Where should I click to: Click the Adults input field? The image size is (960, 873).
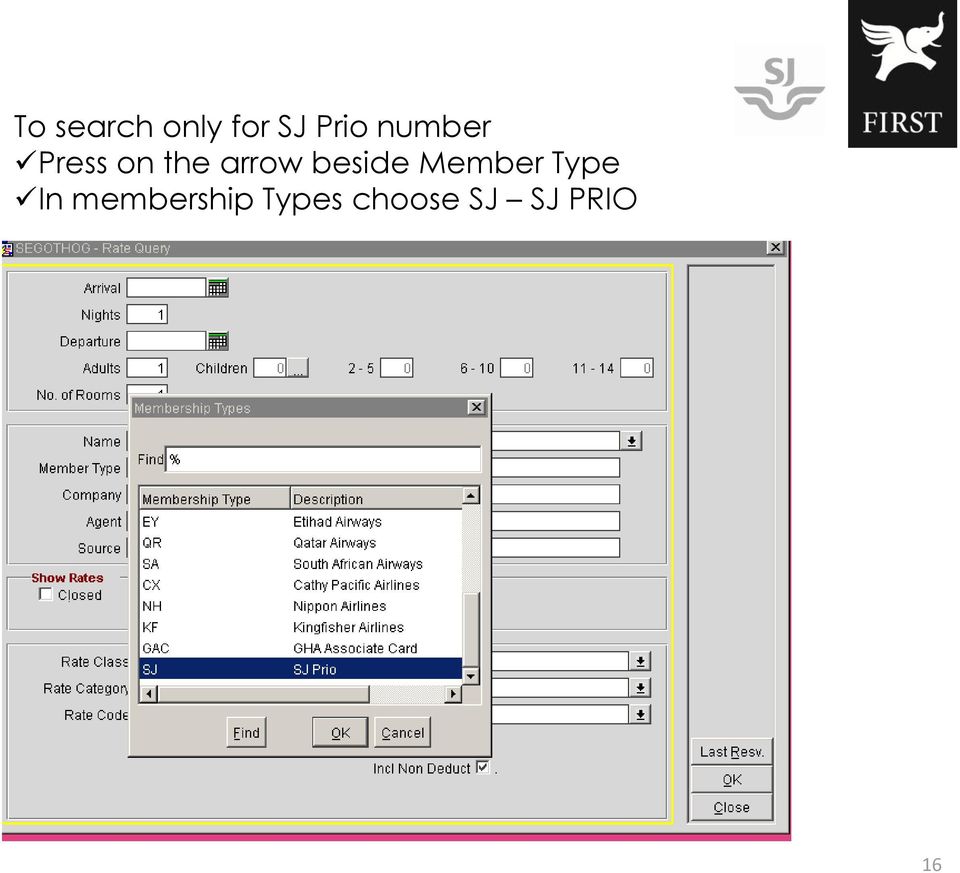coord(147,368)
